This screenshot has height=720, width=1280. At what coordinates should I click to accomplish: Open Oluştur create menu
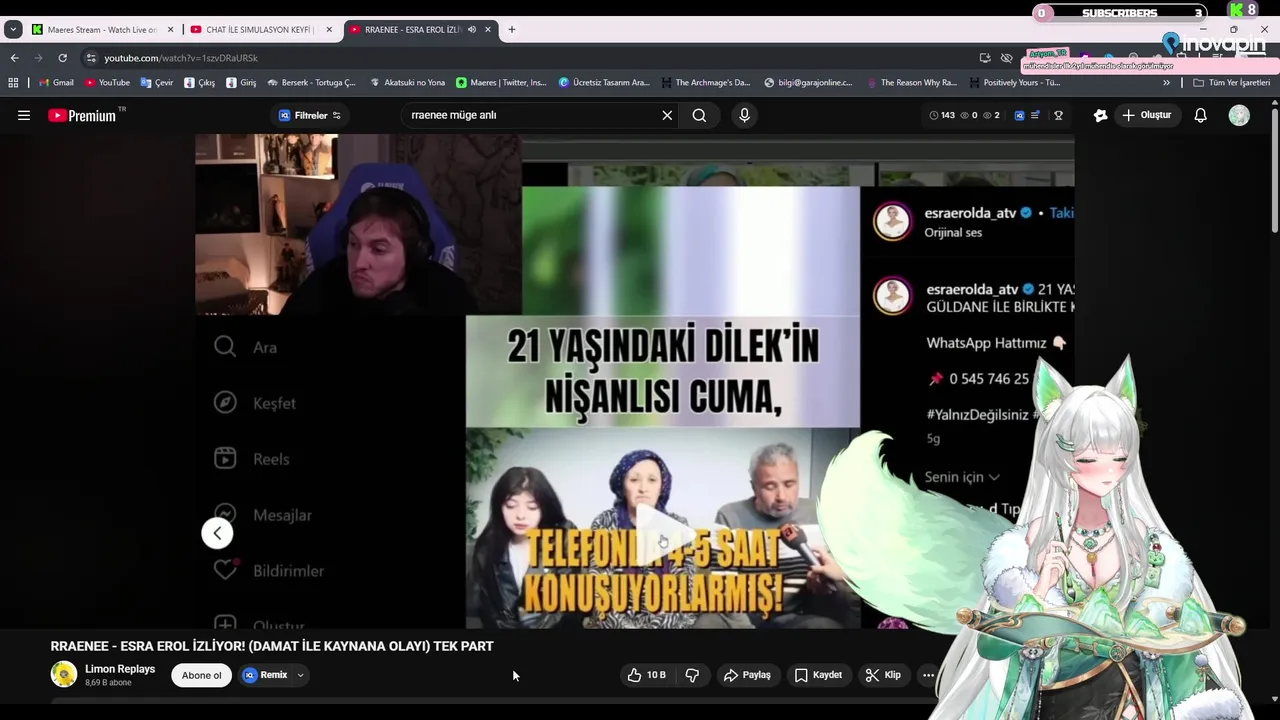[x=1146, y=115]
